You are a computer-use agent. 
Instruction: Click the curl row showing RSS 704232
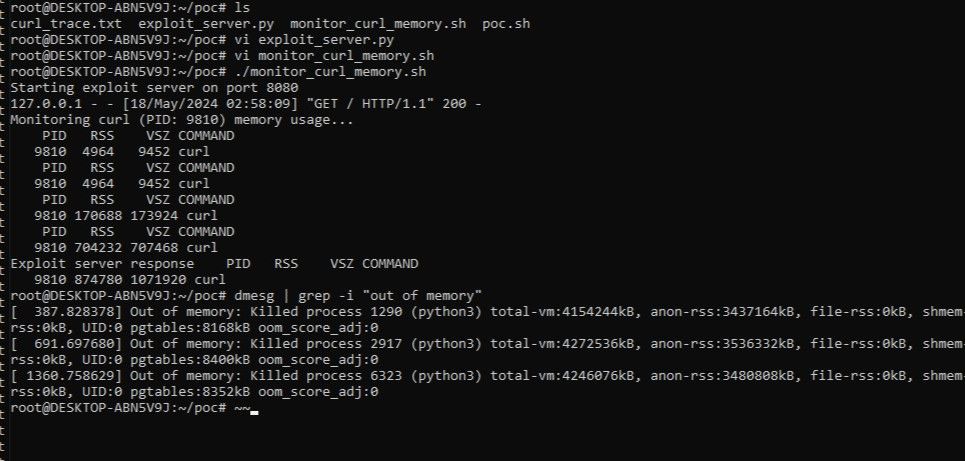pyautogui.click(x=129, y=247)
